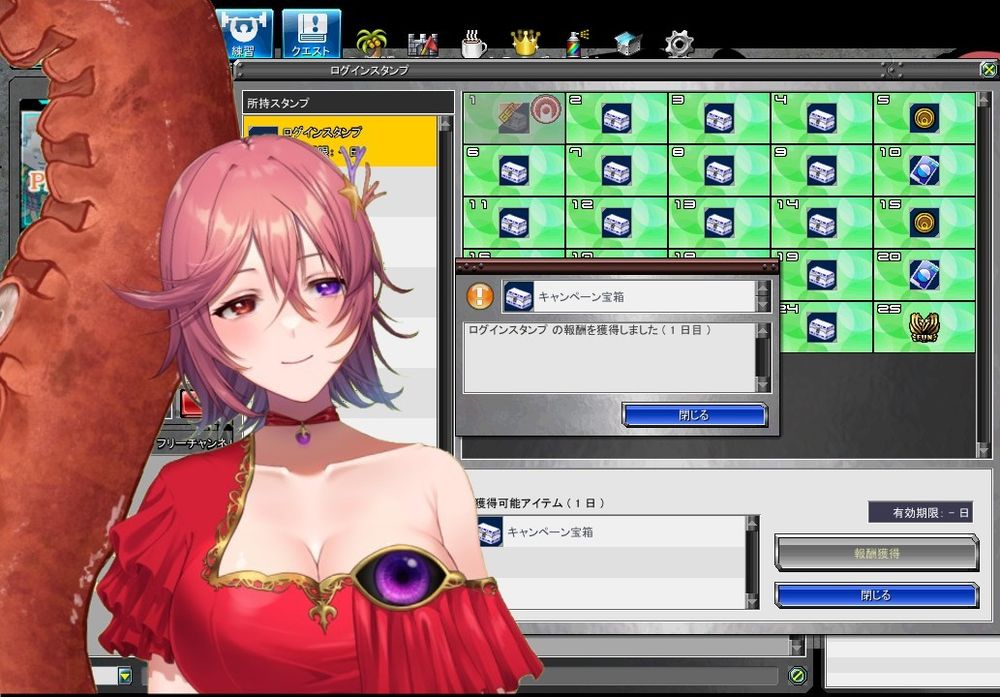The image size is (1000, 697).
Task: Click 閉じる button in reward popup
Action: coord(695,415)
